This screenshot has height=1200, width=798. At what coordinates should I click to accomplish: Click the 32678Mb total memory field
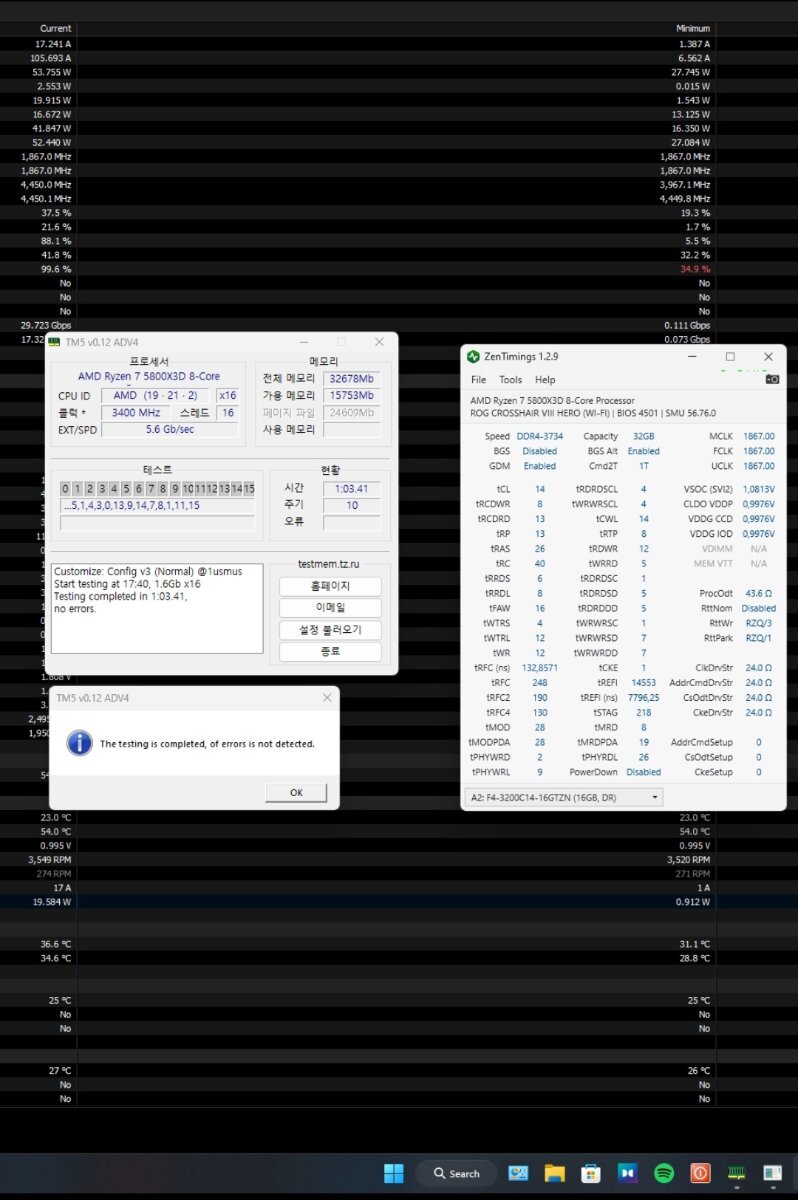click(351, 378)
